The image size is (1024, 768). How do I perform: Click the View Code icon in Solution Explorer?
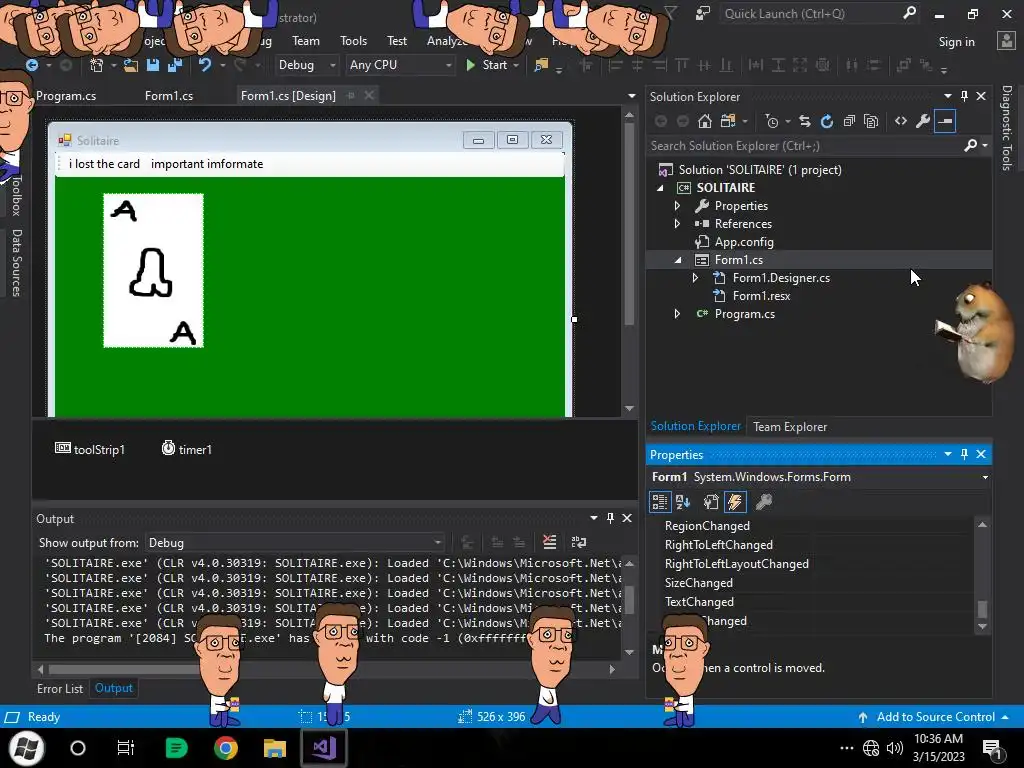(x=901, y=121)
